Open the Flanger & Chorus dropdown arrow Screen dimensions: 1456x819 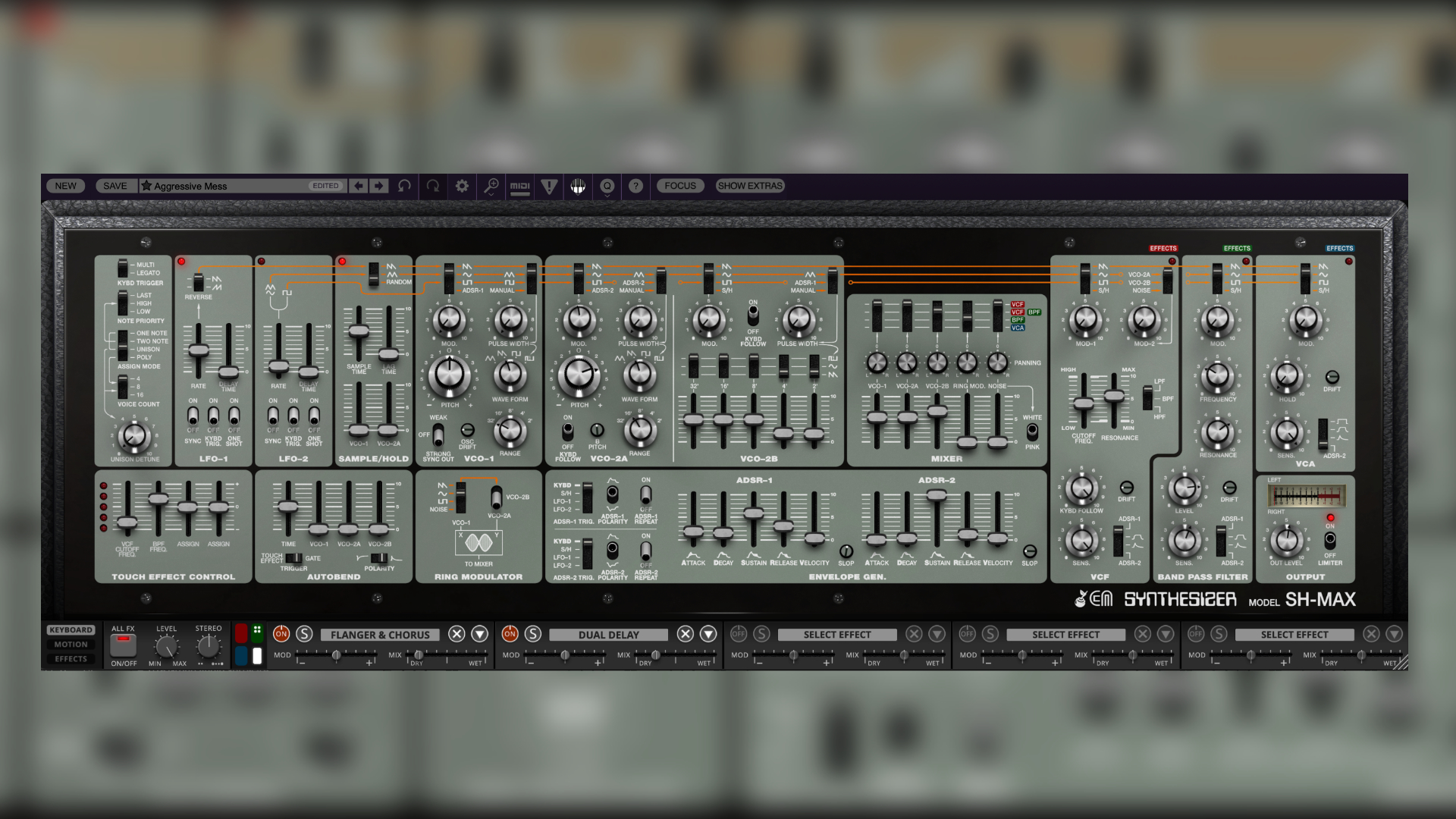(480, 634)
